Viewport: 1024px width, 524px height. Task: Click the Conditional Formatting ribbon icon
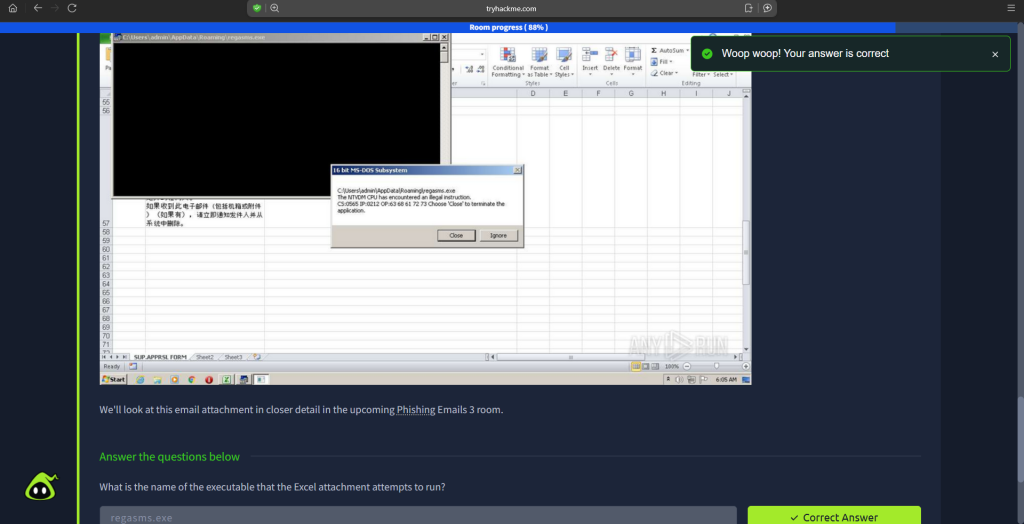pyautogui.click(x=507, y=58)
